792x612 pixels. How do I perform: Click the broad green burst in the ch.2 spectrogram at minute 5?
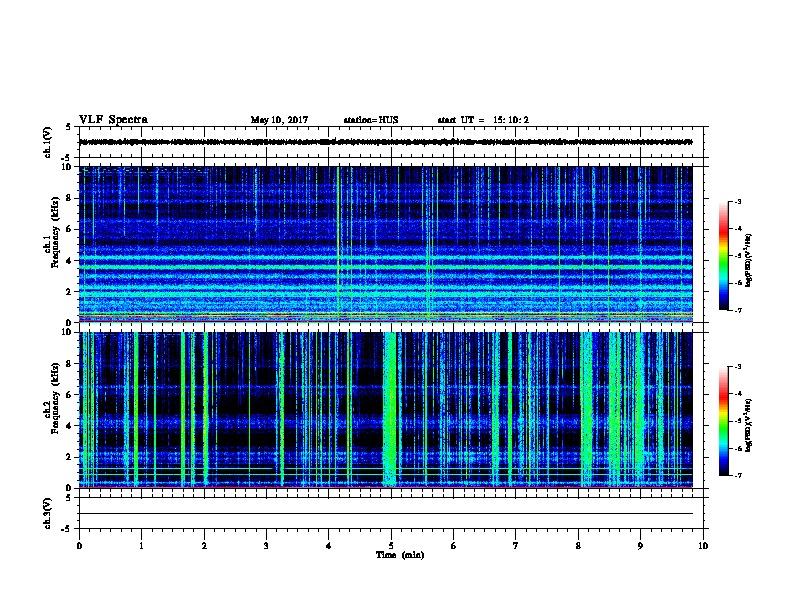[x=390, y=410]
